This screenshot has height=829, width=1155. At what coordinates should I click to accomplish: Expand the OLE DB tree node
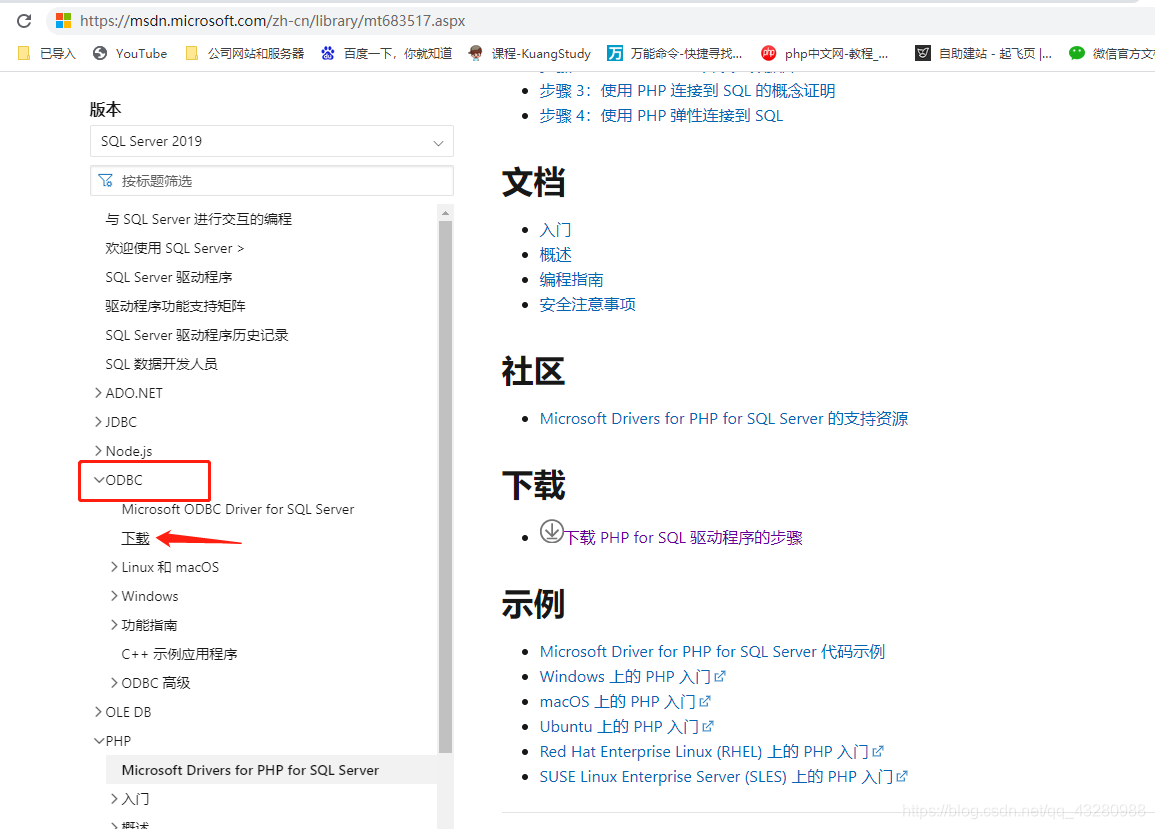[98, 712]
